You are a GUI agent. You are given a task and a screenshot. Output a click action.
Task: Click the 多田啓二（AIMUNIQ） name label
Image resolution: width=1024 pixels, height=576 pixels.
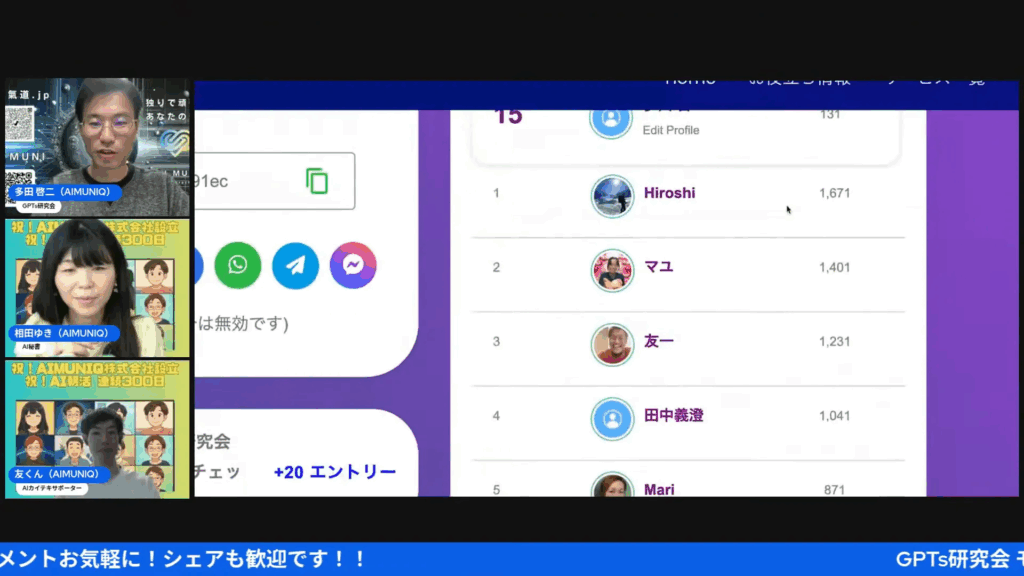pos(63,191)
